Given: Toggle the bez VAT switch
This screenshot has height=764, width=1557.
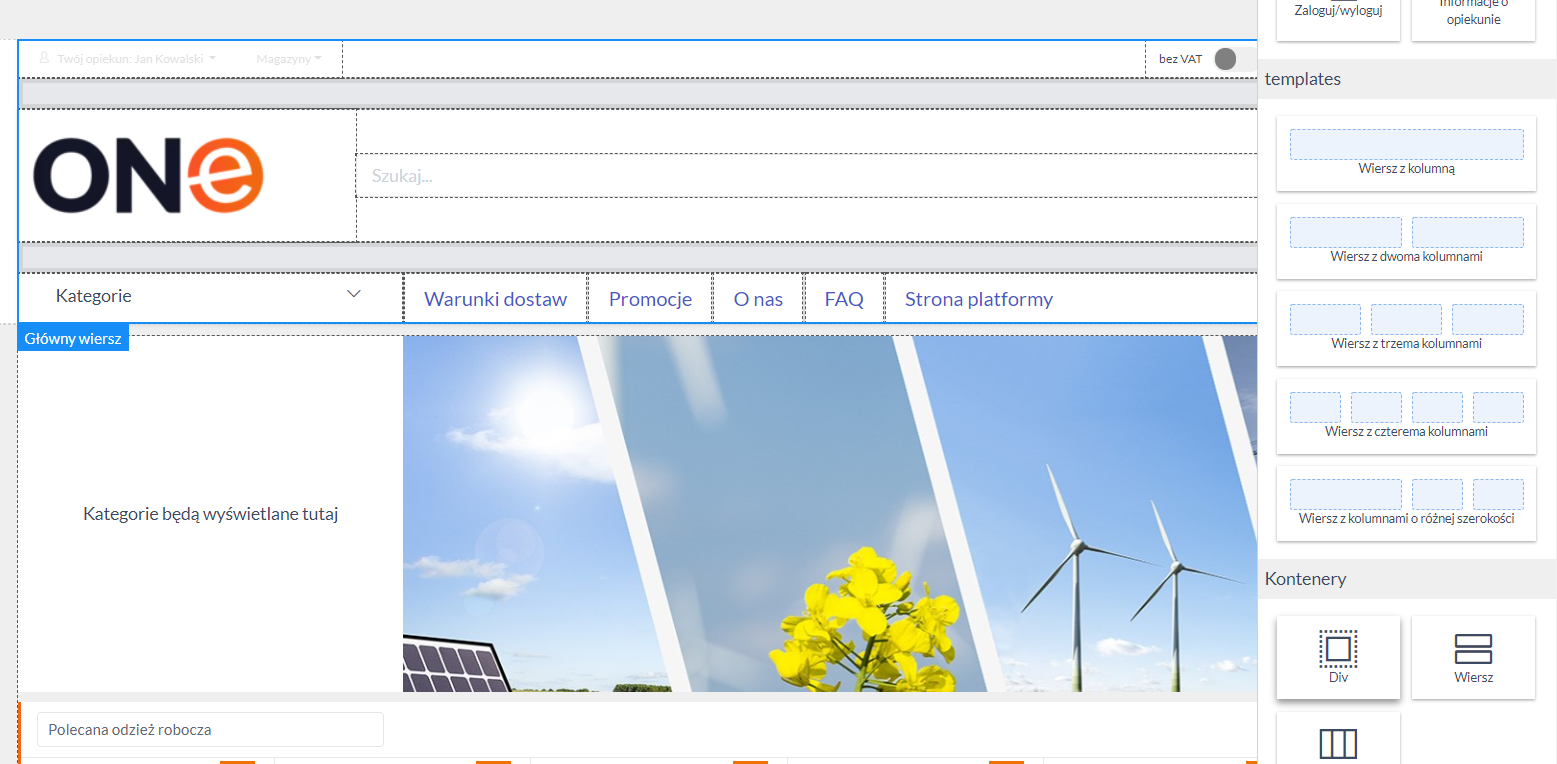Looking at the screenshot, I should [1232, 59].
